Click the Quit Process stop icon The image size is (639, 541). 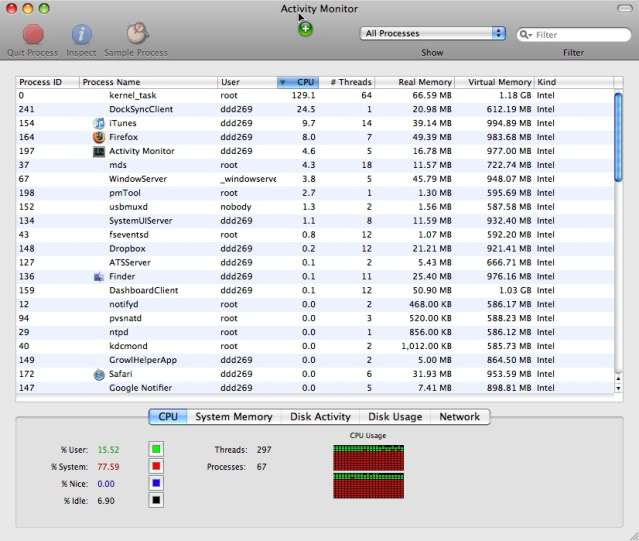tap(33, 34)
